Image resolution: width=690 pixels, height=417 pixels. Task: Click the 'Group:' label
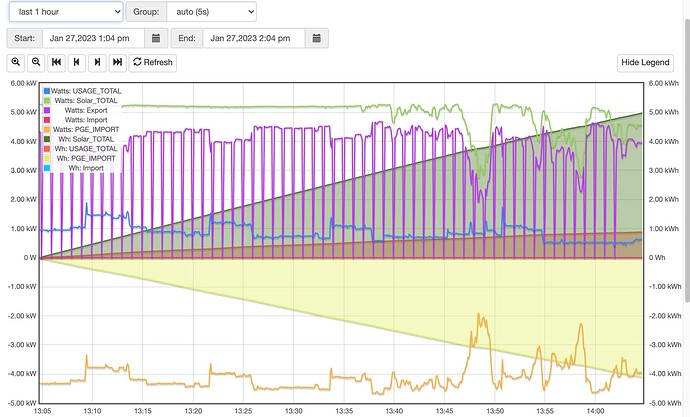click(146, 12)
